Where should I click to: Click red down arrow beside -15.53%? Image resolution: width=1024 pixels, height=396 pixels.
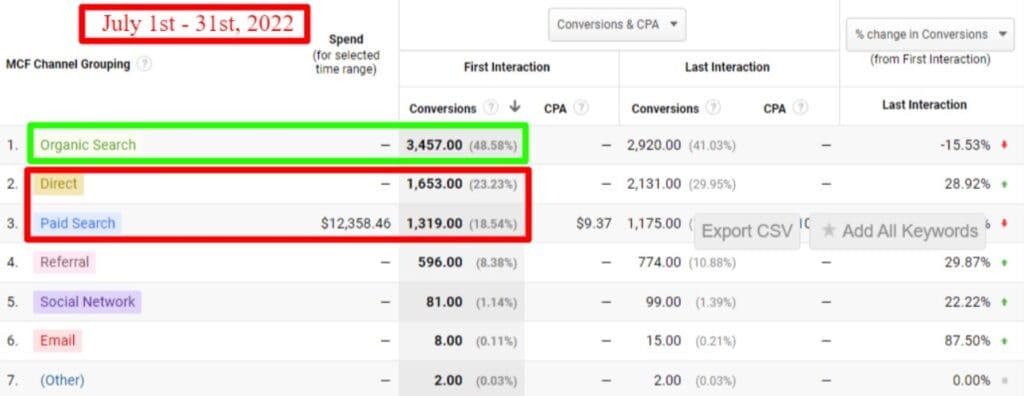click(x=1004, y=145)
